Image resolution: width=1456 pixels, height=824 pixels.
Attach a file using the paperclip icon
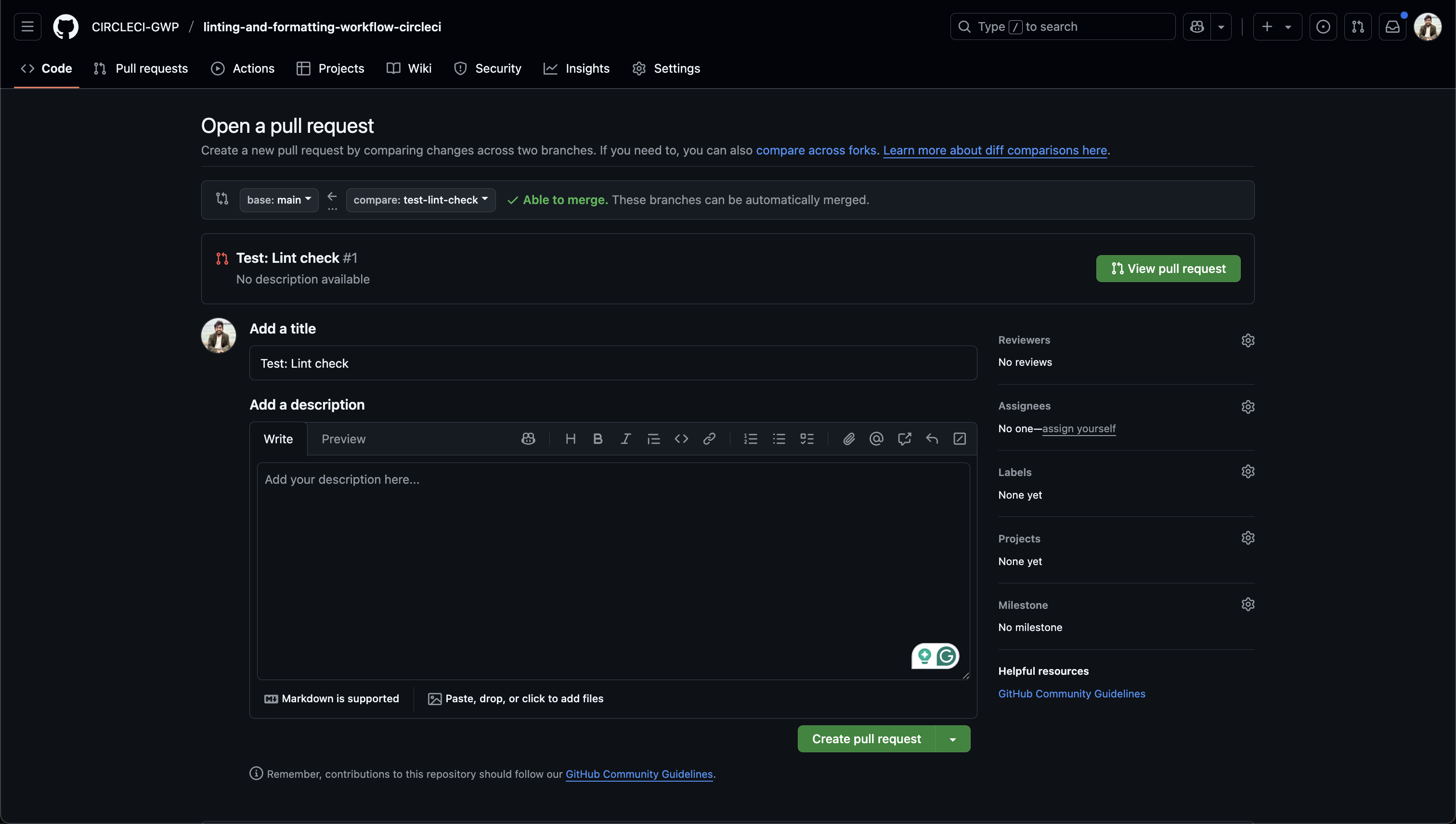pos(848,438)
